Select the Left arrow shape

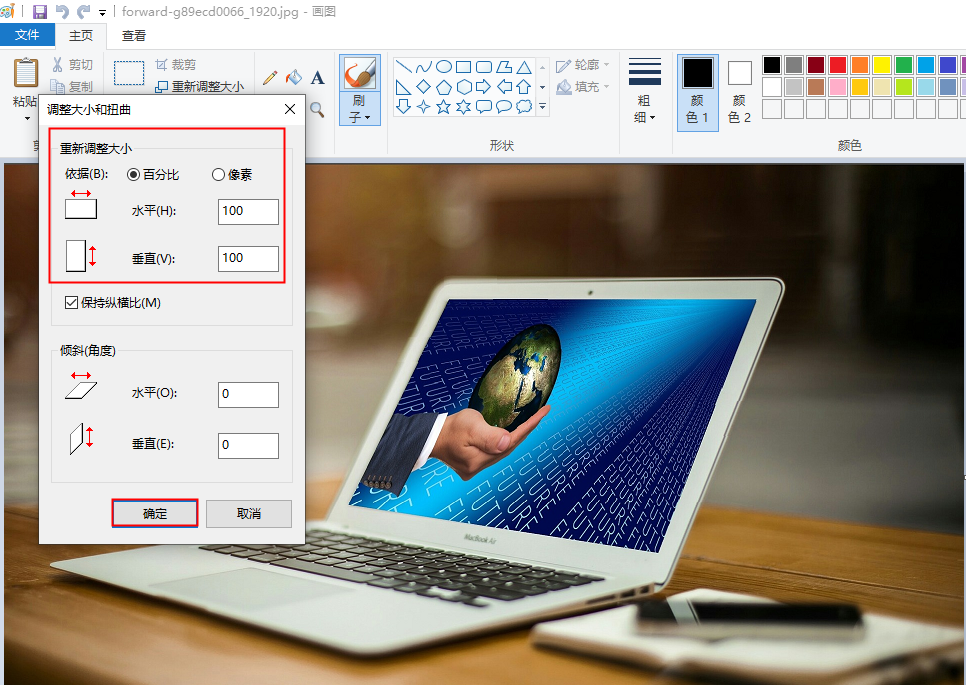[504, 87]
